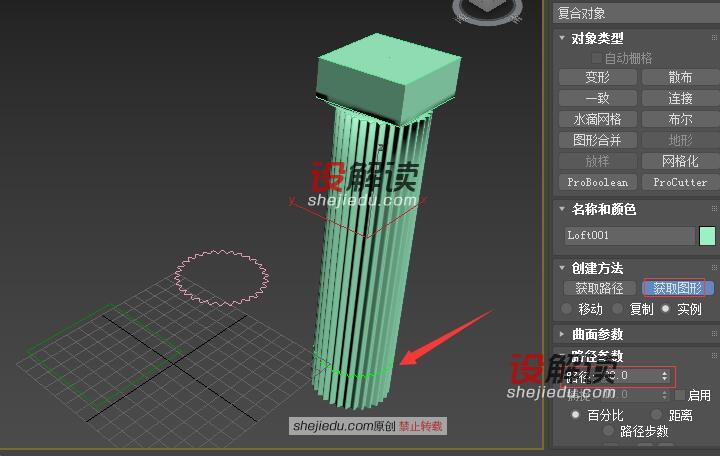Screen dimensions: 720x456
Task: Activate the ProBoolean button
Action: coord(597,182)
